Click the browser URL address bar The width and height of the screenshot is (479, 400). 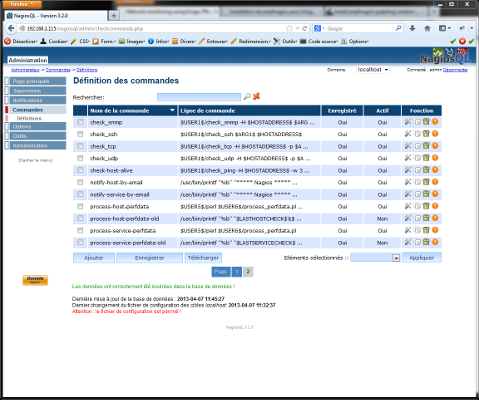(152, 29)
